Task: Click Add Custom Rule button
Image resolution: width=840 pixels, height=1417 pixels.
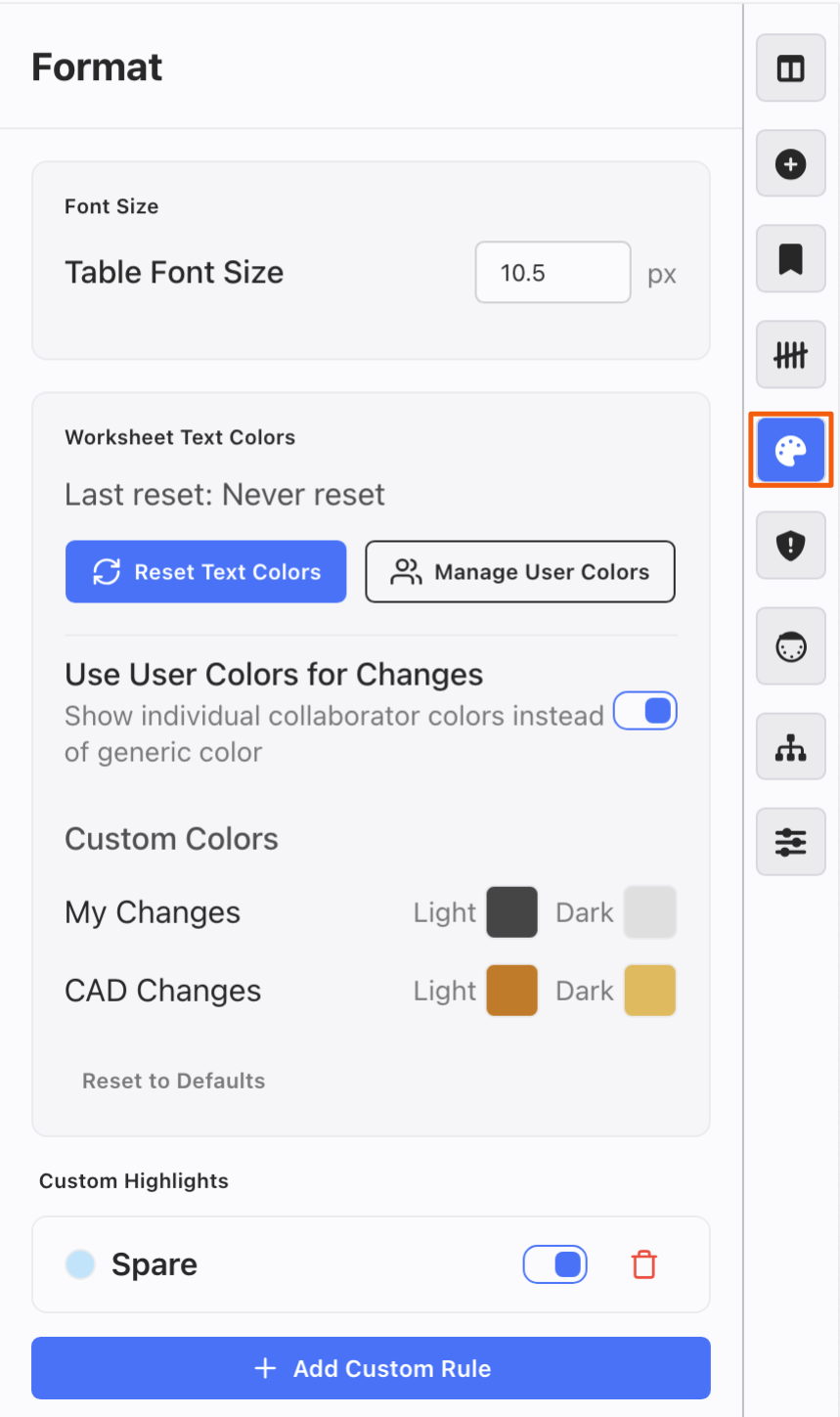Action: point(371,1368)
